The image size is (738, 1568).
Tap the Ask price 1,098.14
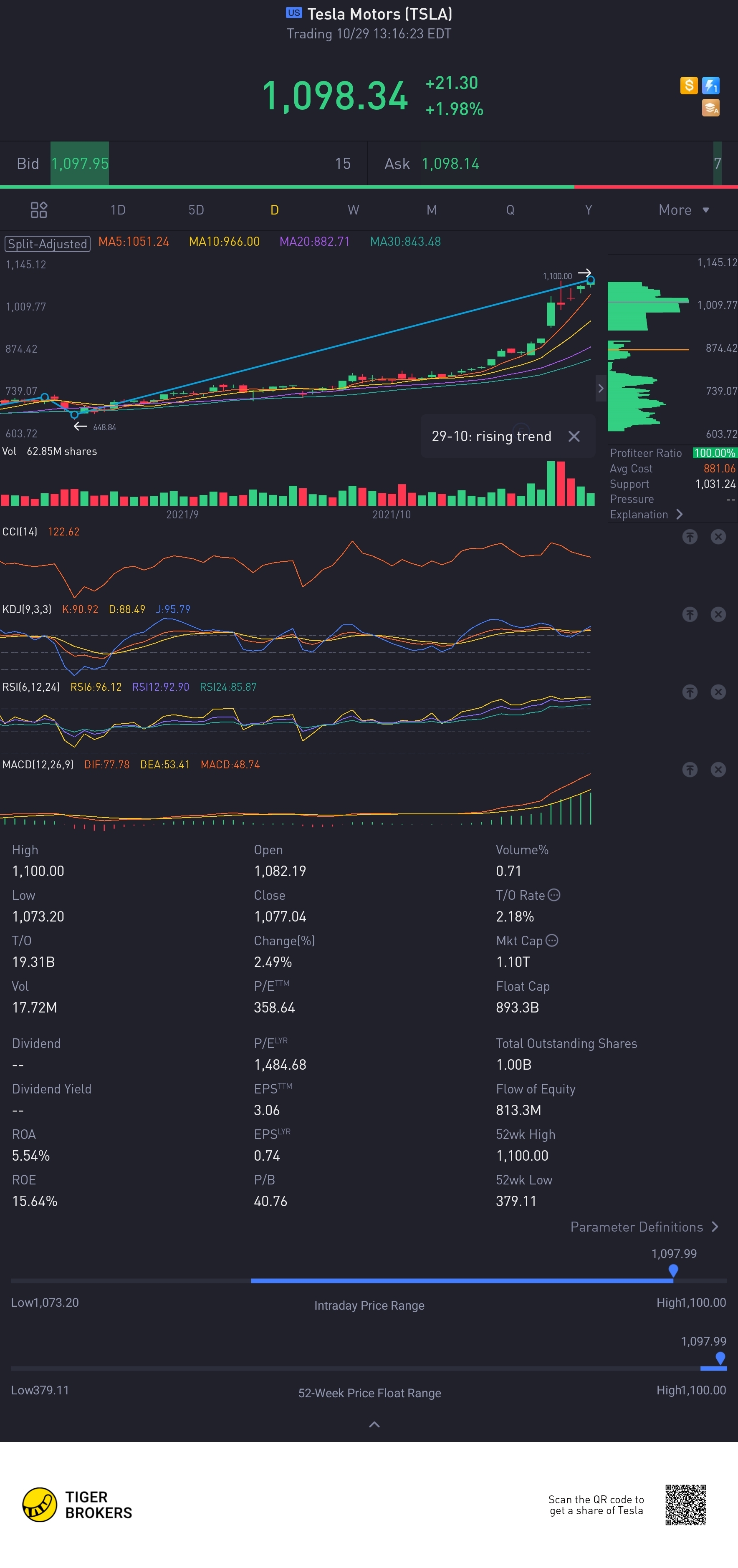click(450, 164)
